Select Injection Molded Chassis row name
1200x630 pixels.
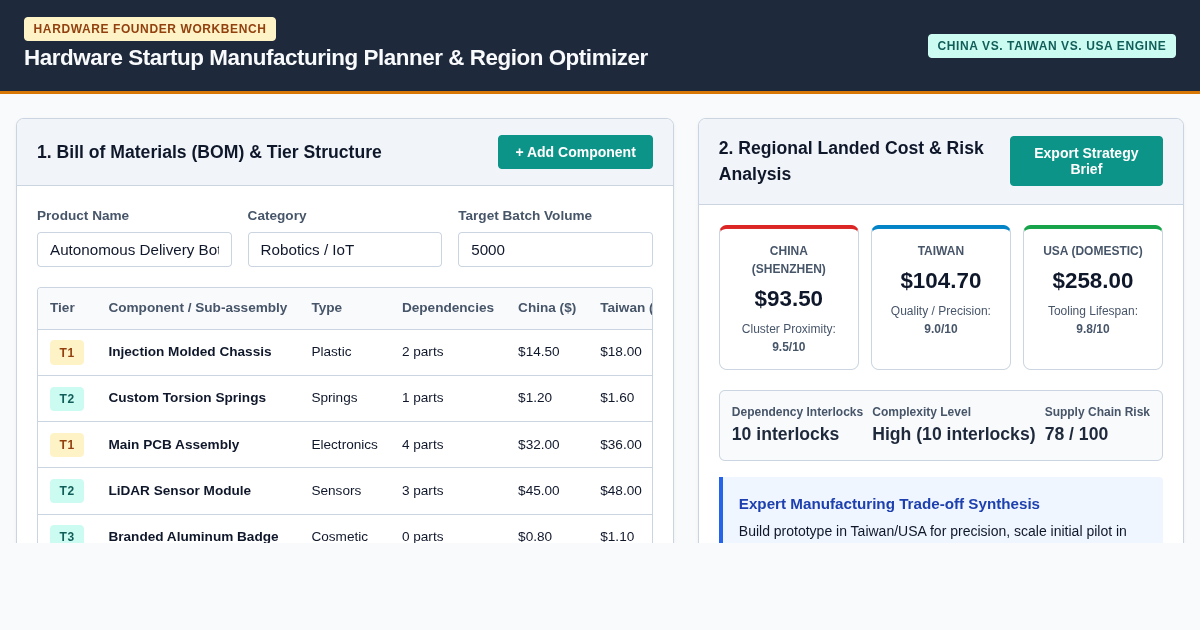190,352
